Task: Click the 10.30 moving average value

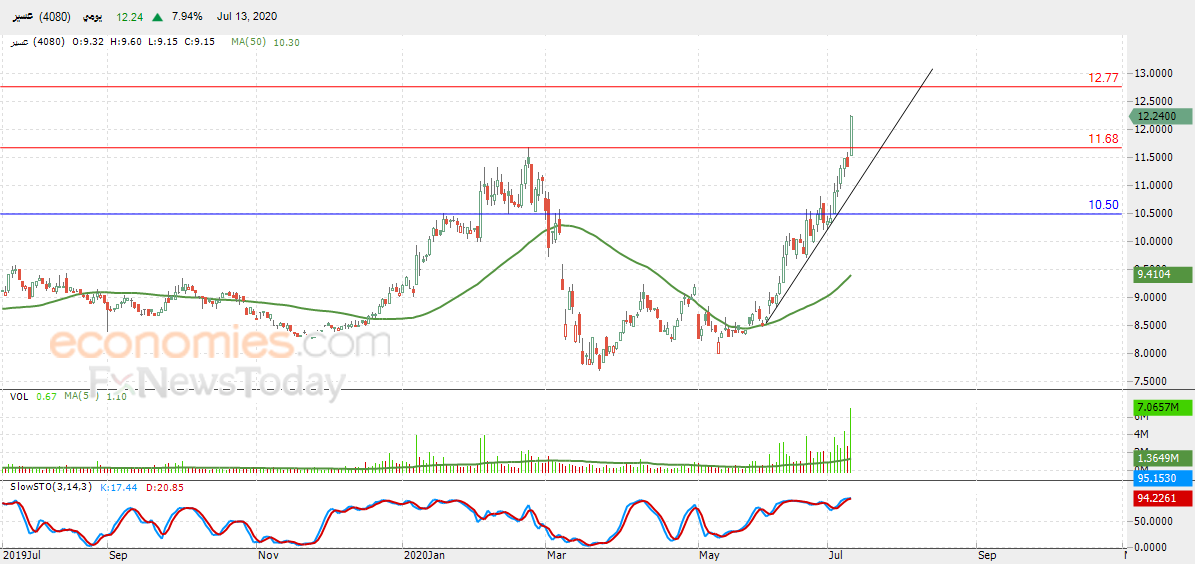Action: point(287,43)
